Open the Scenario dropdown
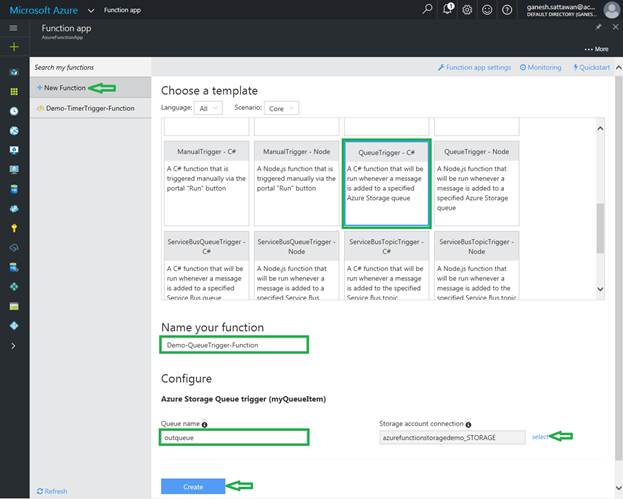Screen dimensions: 623x499 coord(281,108)
